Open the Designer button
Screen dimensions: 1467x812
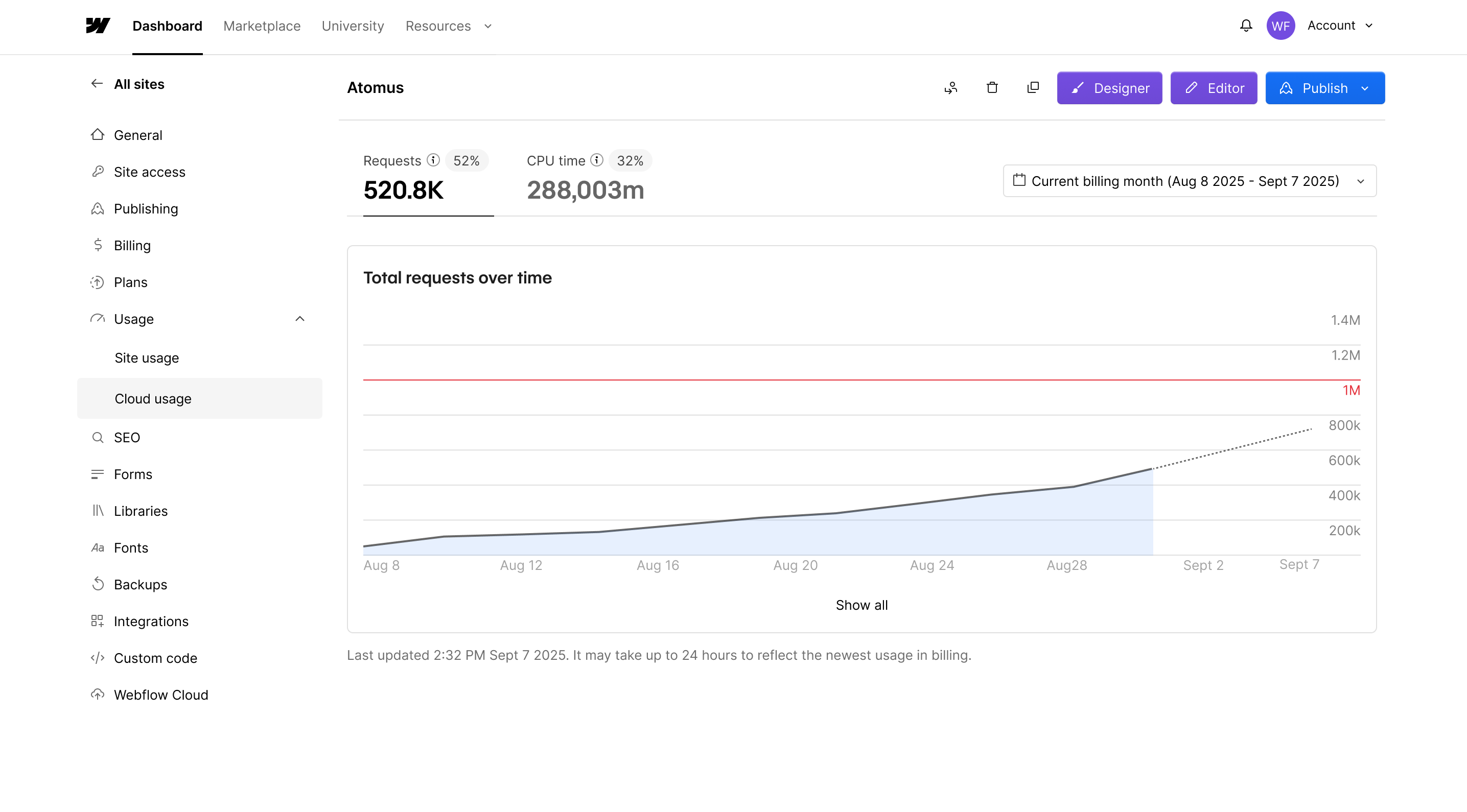tap(1109, 88)
